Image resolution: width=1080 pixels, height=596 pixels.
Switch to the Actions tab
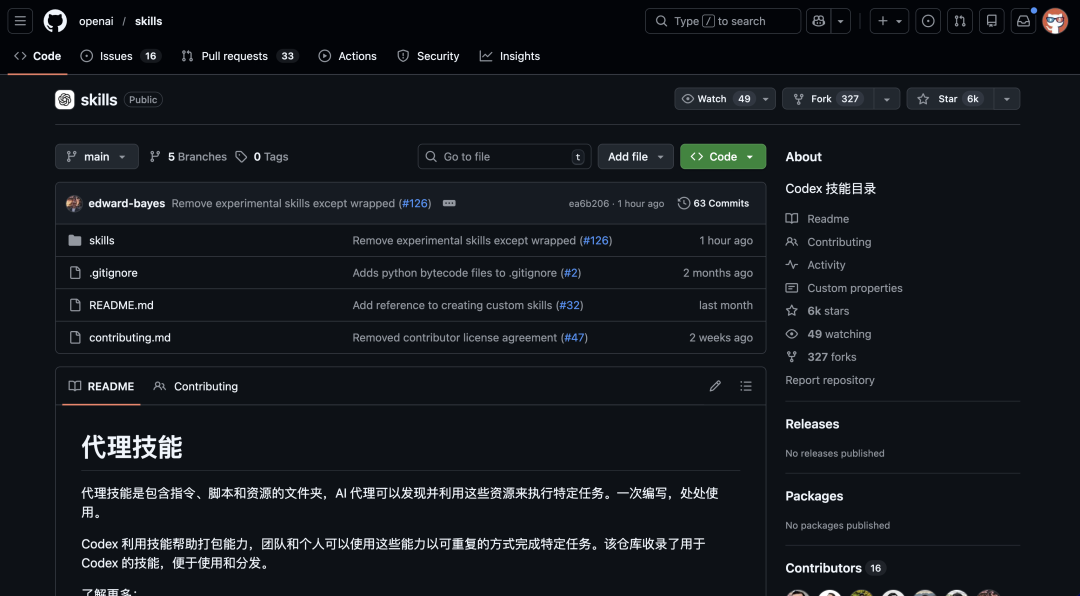pyautogui.click(x=347, y=56)
